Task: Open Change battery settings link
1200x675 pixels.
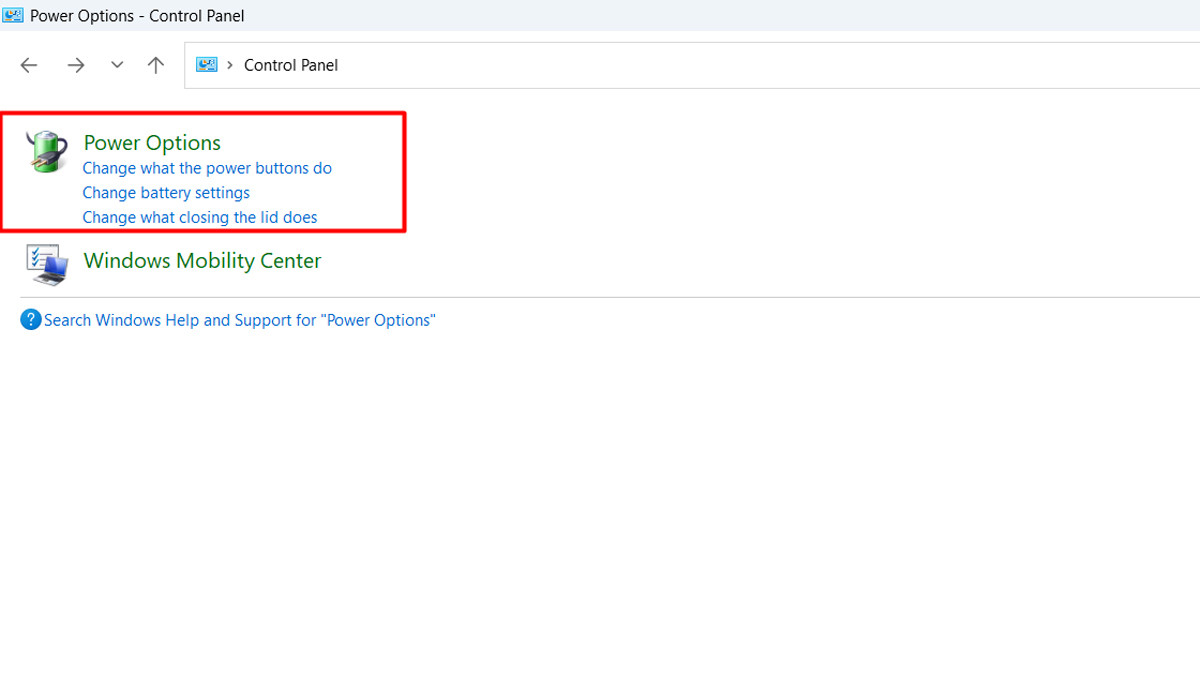Action: [166, 193]
